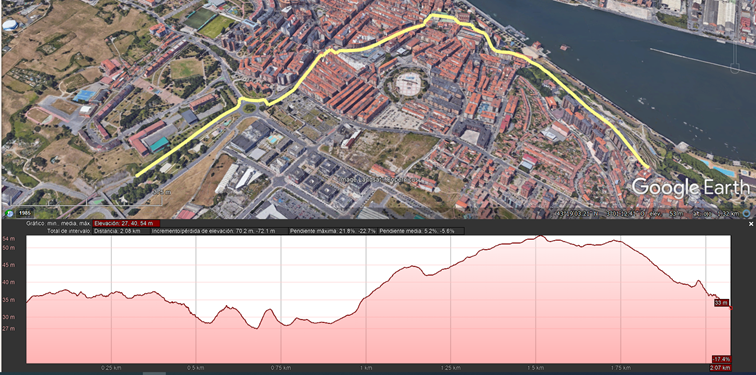
Task: Open the historical imagery clock icon
Action: [x=9, y=213]
